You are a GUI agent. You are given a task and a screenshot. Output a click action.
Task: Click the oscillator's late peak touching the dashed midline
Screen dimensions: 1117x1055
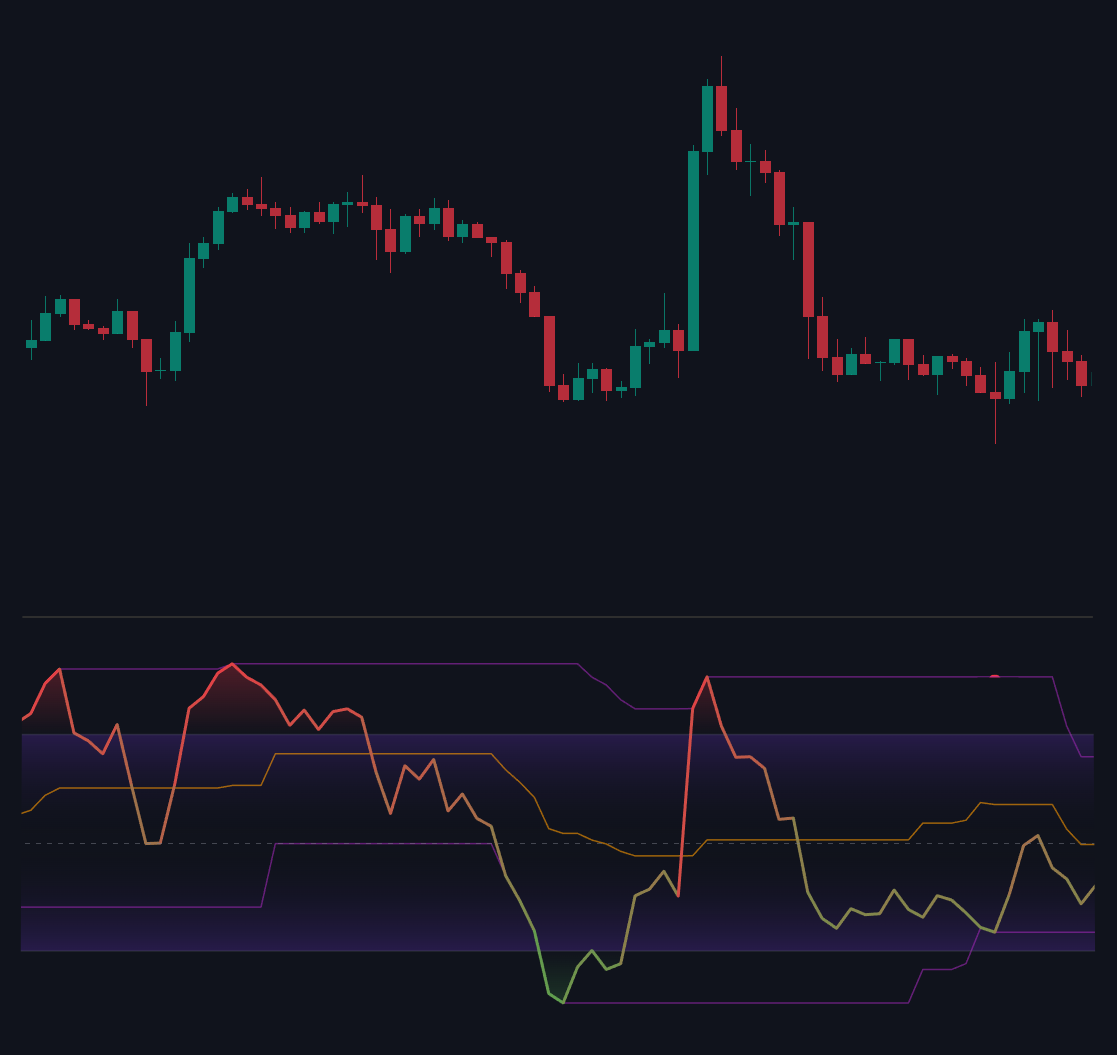coord(1037,836)
